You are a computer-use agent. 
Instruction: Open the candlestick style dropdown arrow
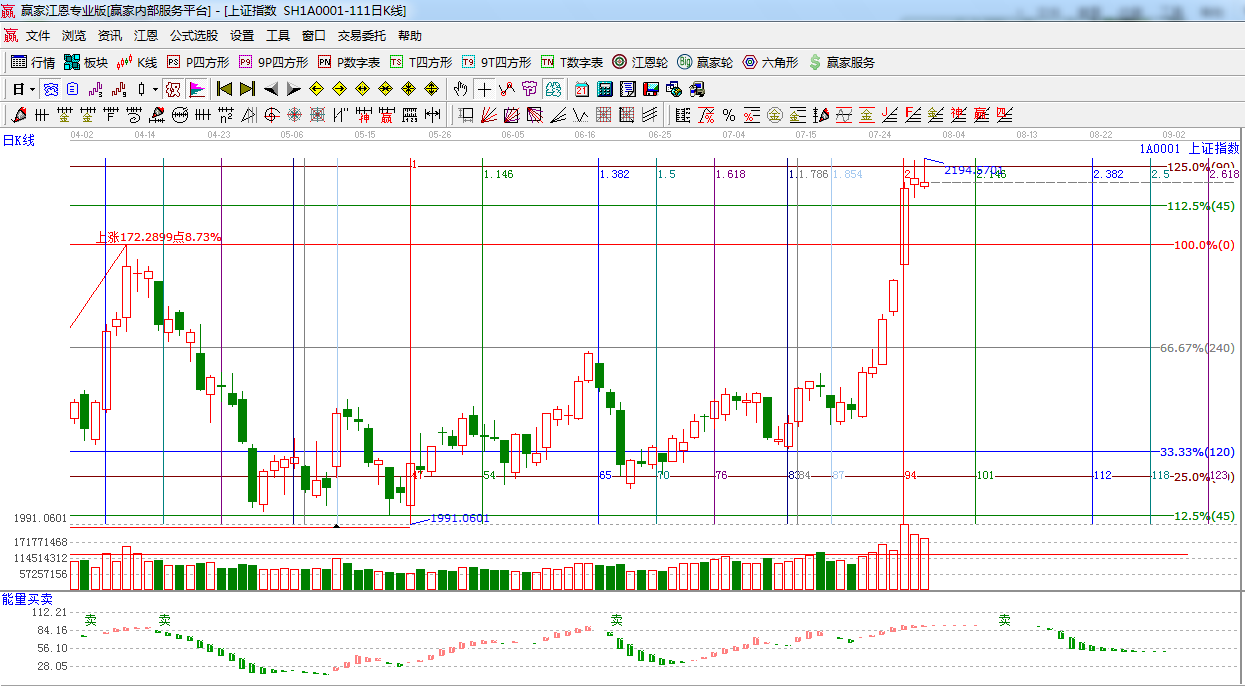[155, 89]
